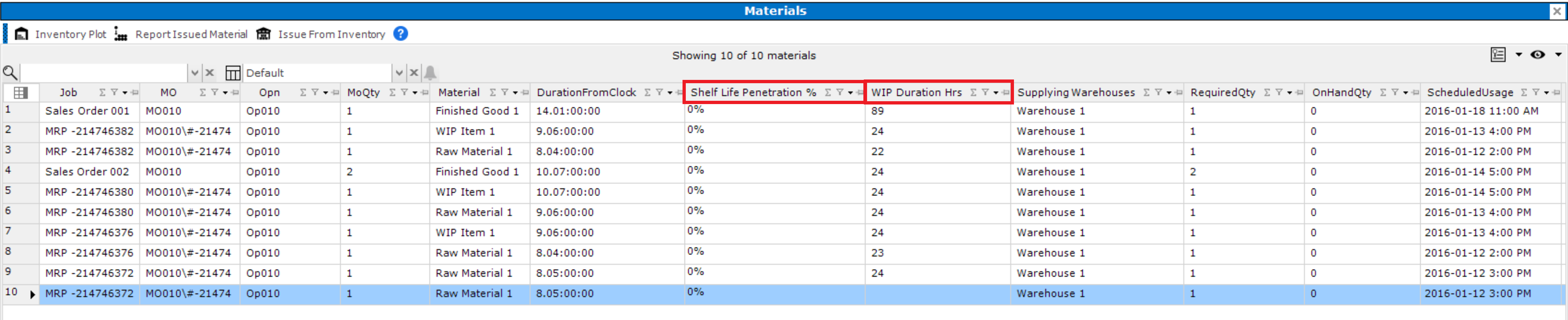The width and height of the screenshot is (1568, 320).
Task: Click the DurationFromClock column filter icon
Action: (659, 93)
